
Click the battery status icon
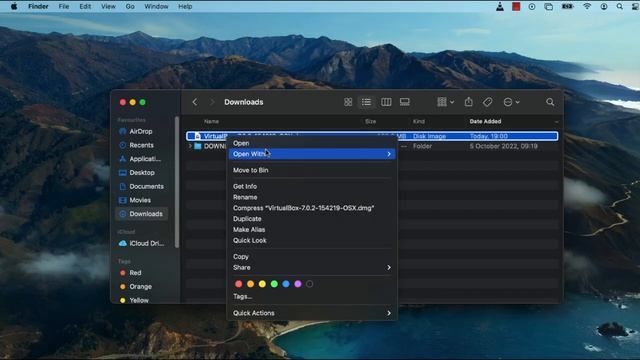click(567, 7)
